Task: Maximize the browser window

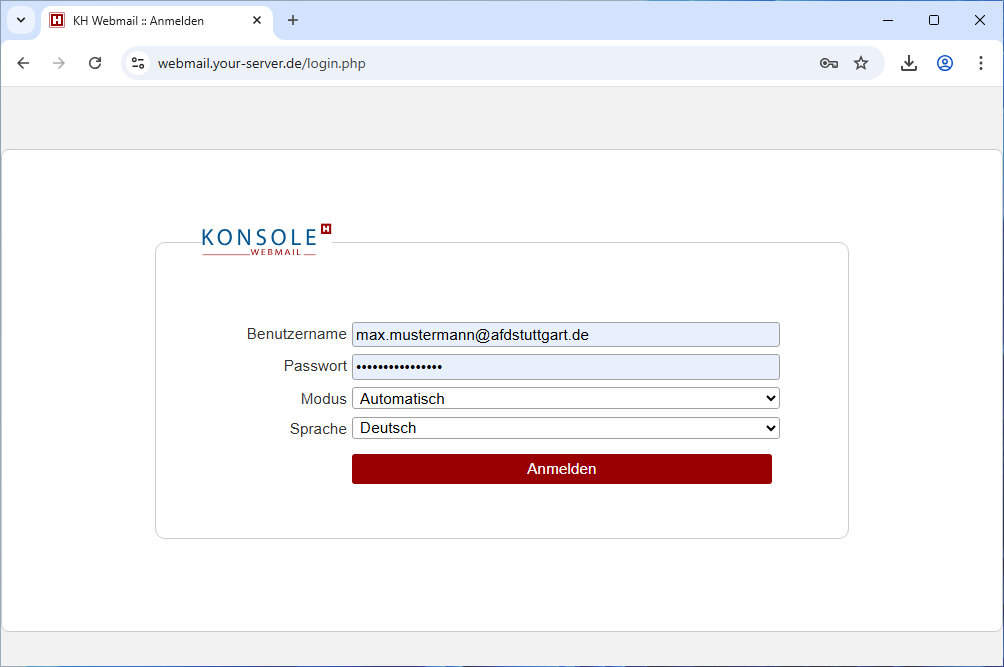Action: [934, 20]
